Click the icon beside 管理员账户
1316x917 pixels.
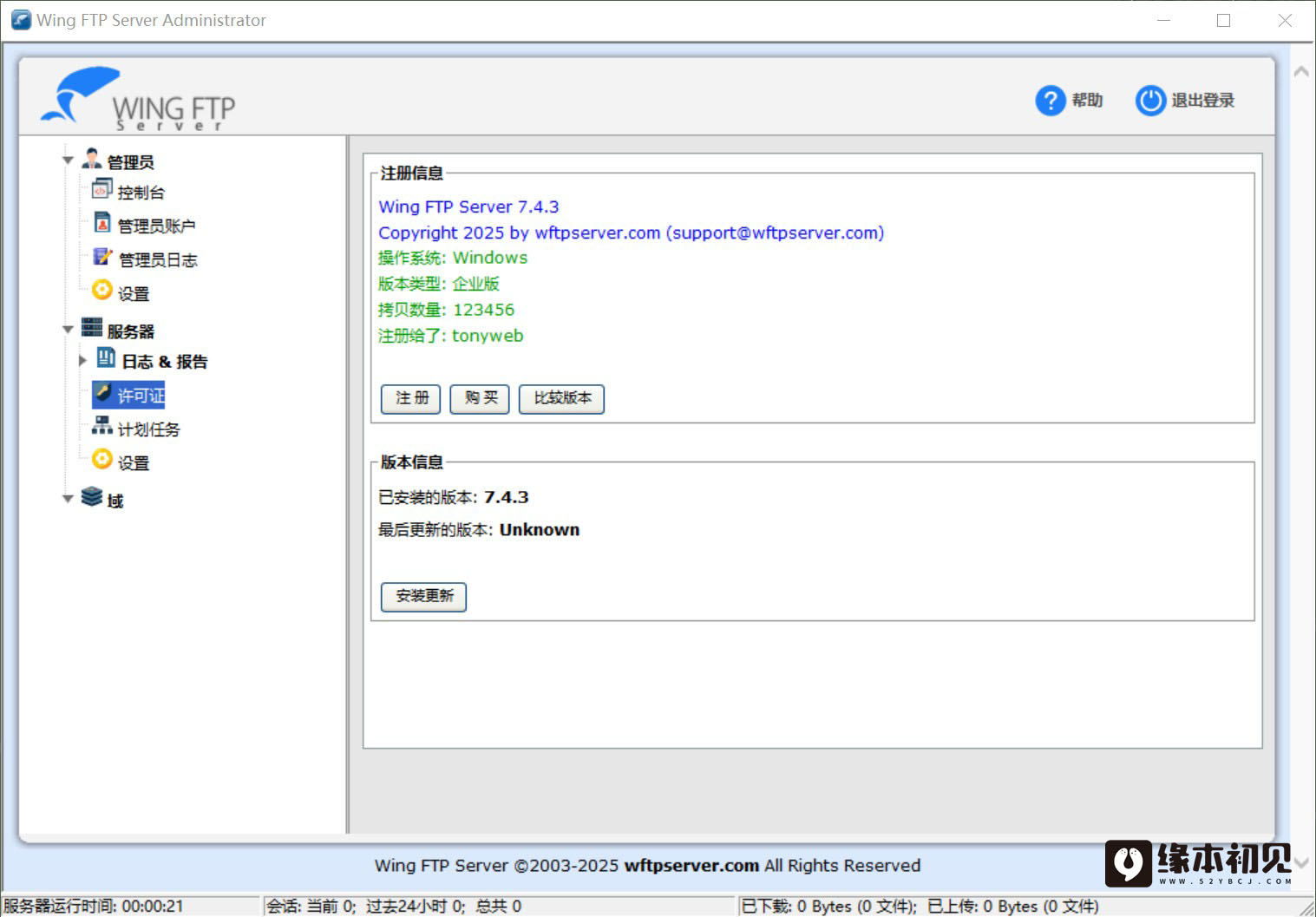click(102, 222)
